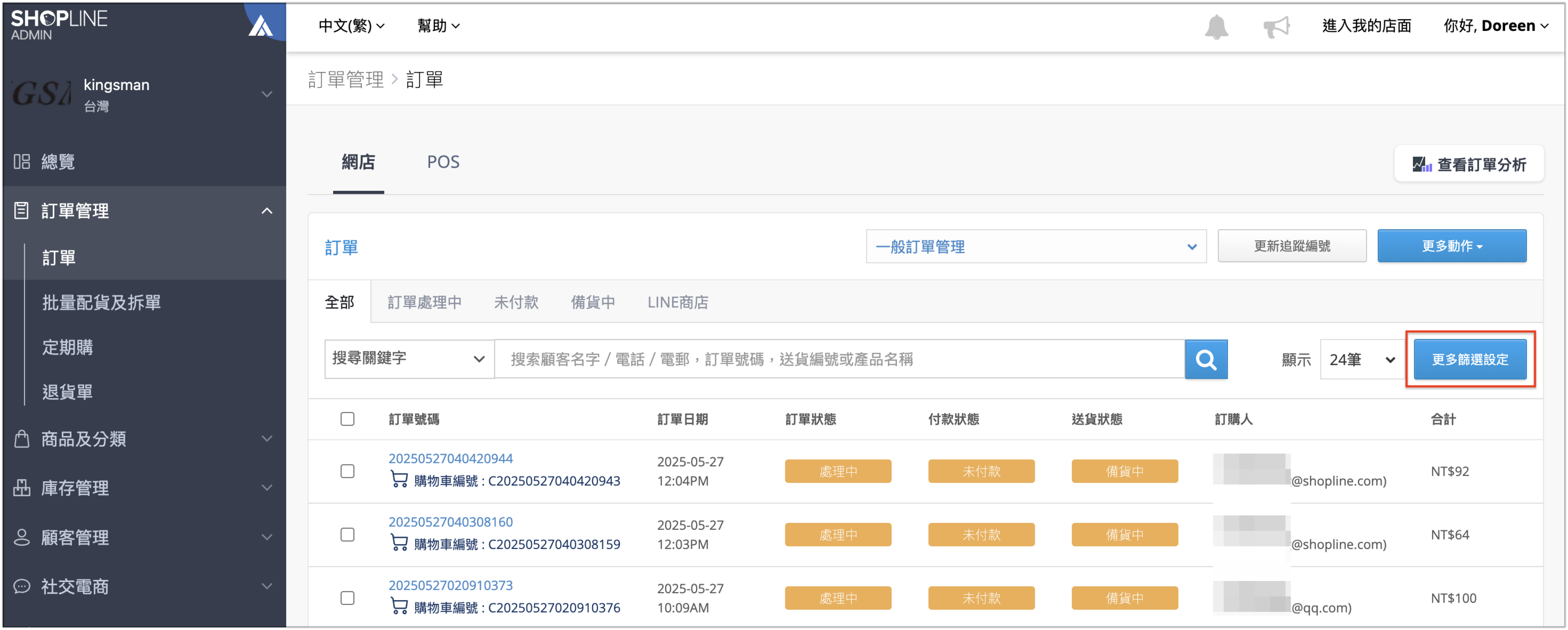Click the 社交電商 chat bubble icon
This screenshot has height=630, width=1568.
[22, 586]
